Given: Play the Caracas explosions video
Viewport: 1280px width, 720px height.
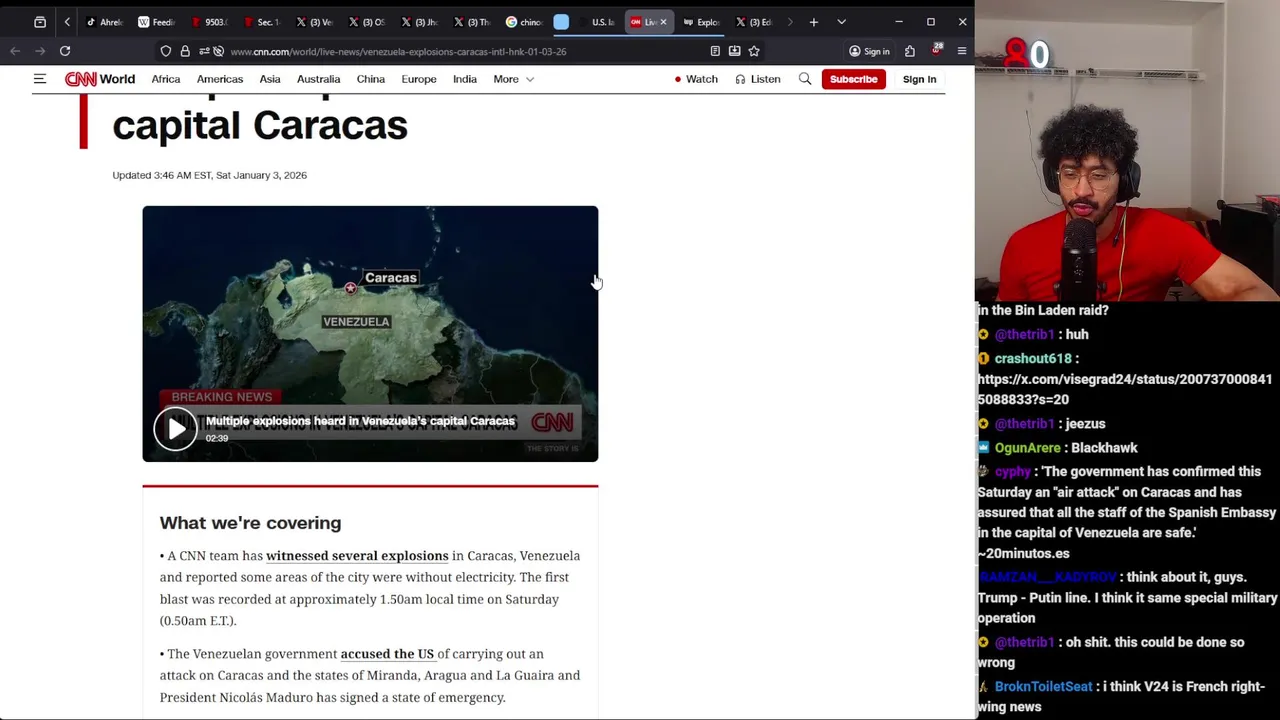Looking at the screenshot, I should 175,429.
